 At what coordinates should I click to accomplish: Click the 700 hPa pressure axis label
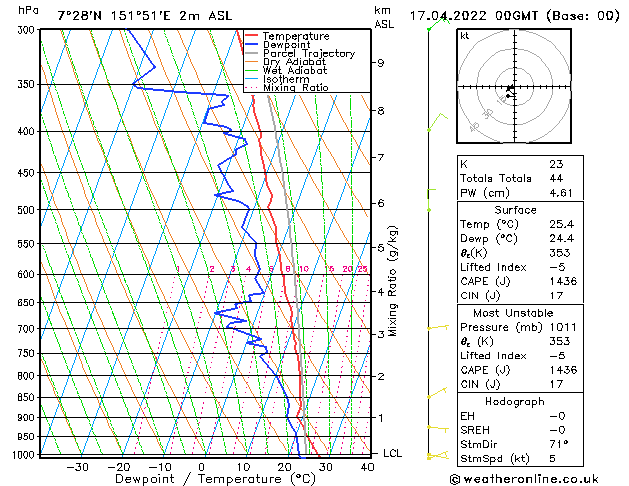coord(26,329)
